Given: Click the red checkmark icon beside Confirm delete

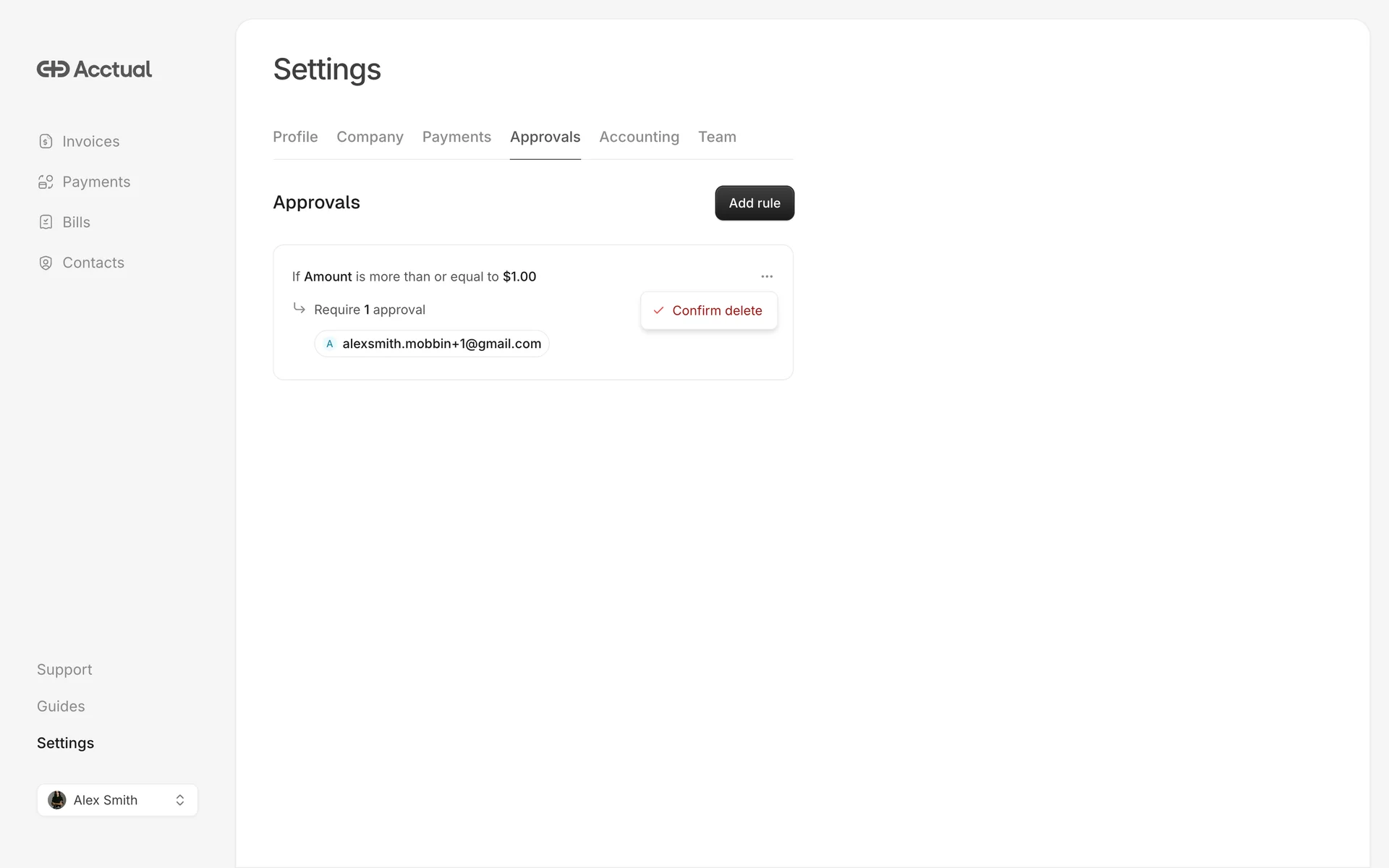Looking at the screenshot, I should [x=658, y=311].
